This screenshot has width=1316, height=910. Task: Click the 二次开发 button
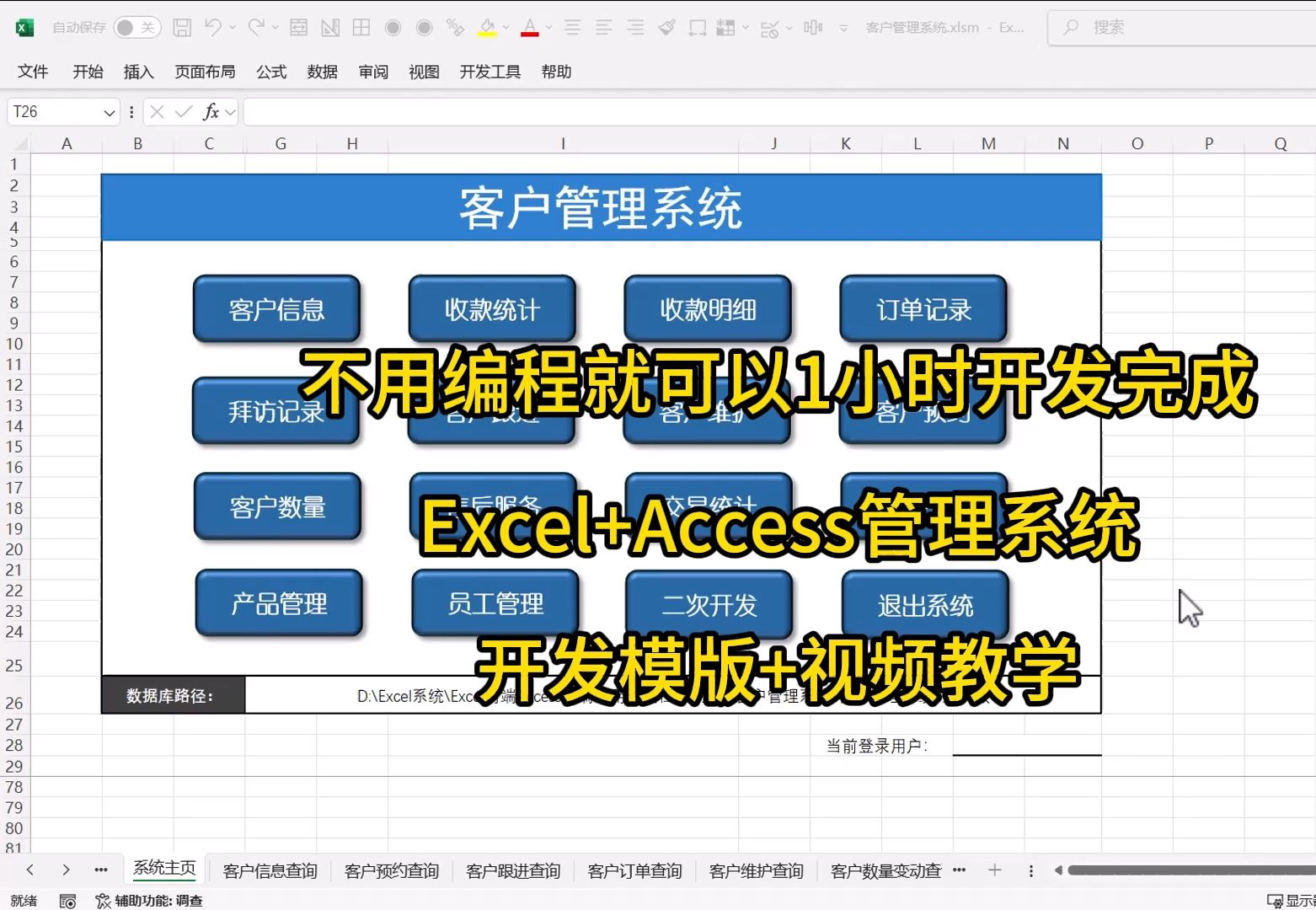[x=709, y=605]
